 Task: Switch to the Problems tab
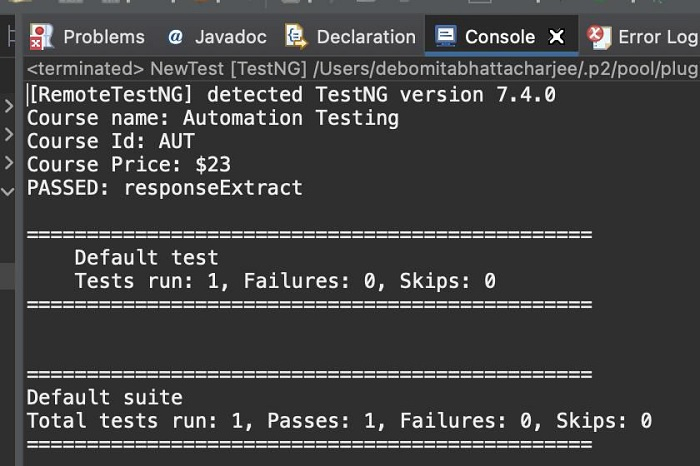click(103, 37)
